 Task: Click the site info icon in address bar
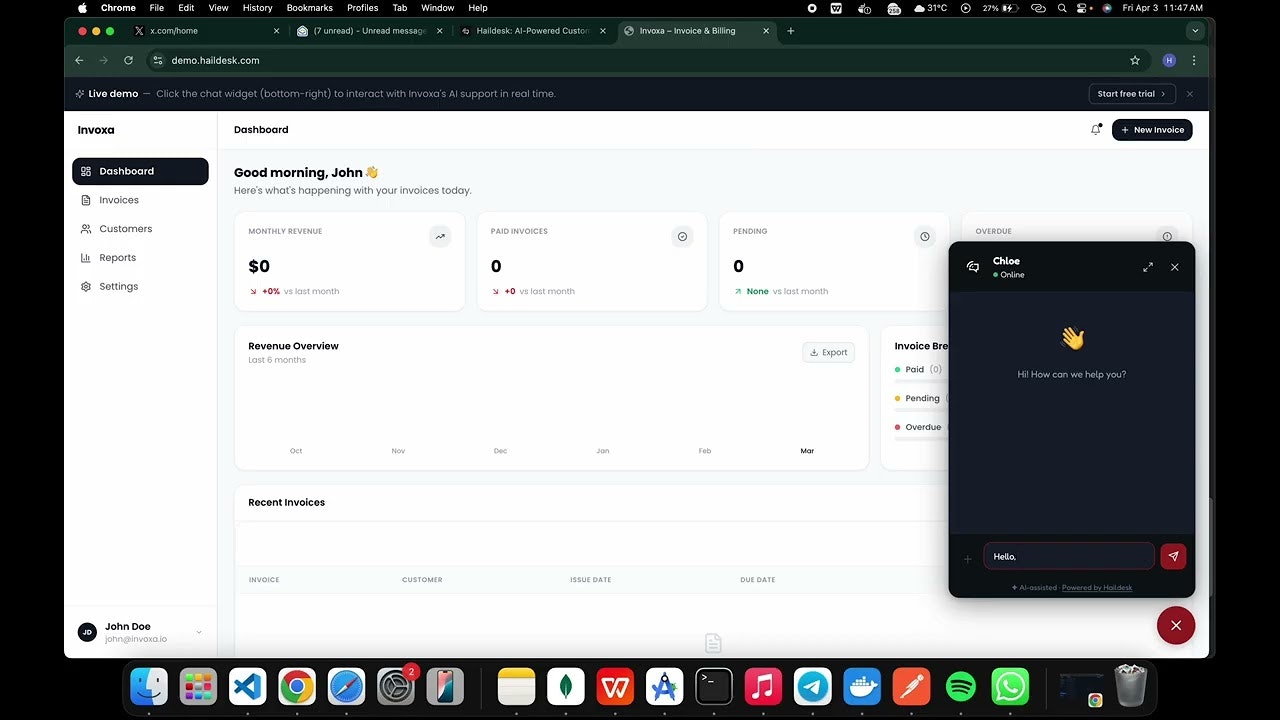(x=157, y=60)
